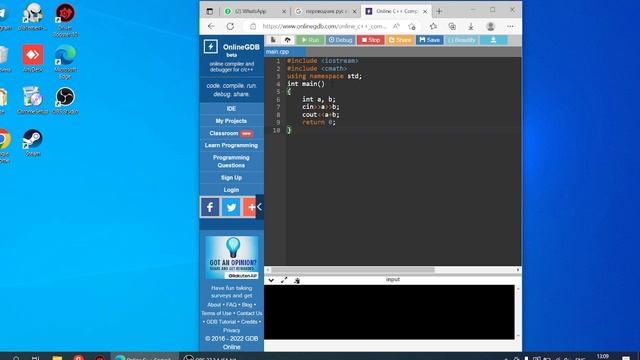Click the red Stop button
The image size is (640, 360).
click(371, 40)
